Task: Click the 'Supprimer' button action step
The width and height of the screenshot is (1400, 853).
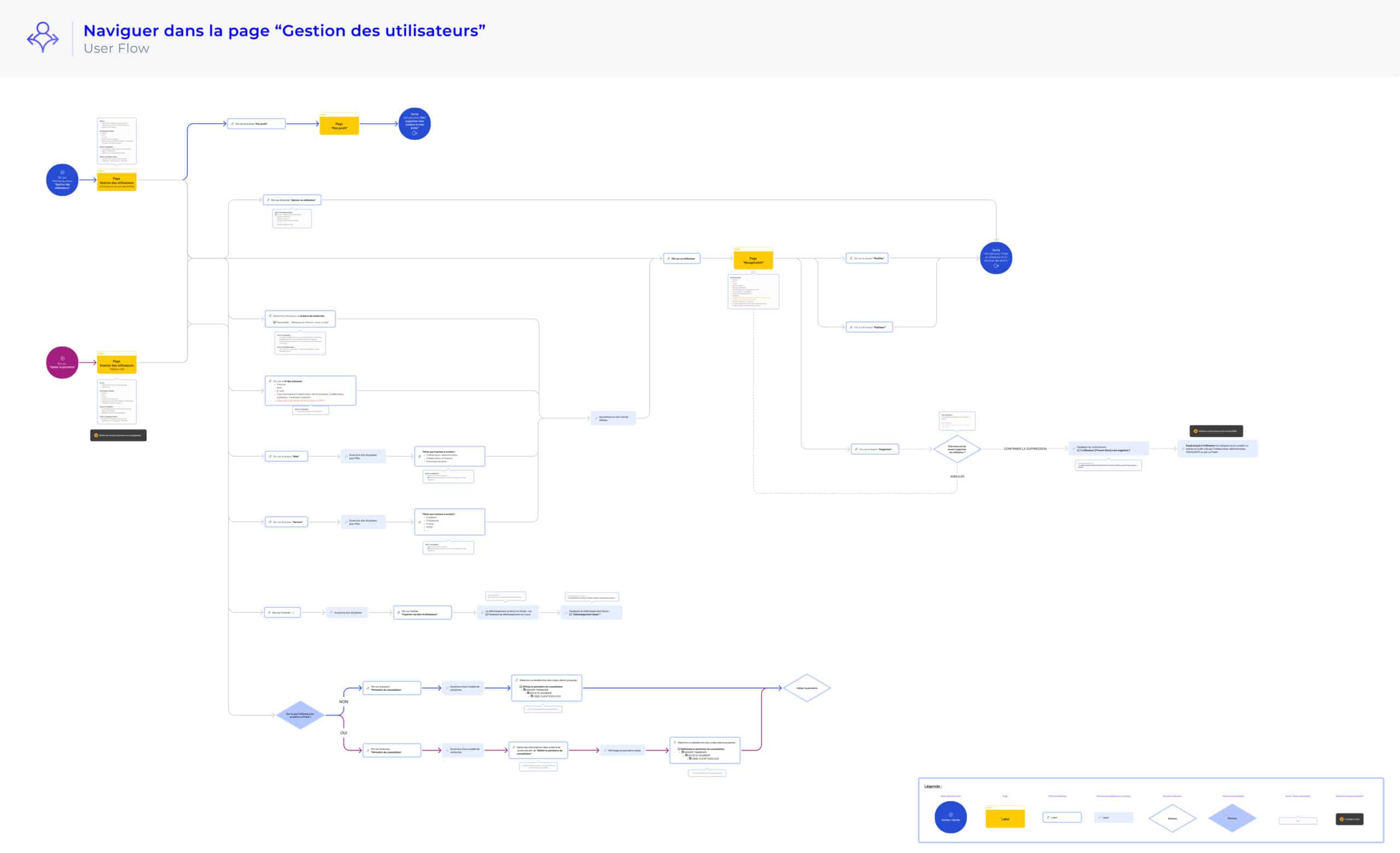Action: [x=874, y=450]
